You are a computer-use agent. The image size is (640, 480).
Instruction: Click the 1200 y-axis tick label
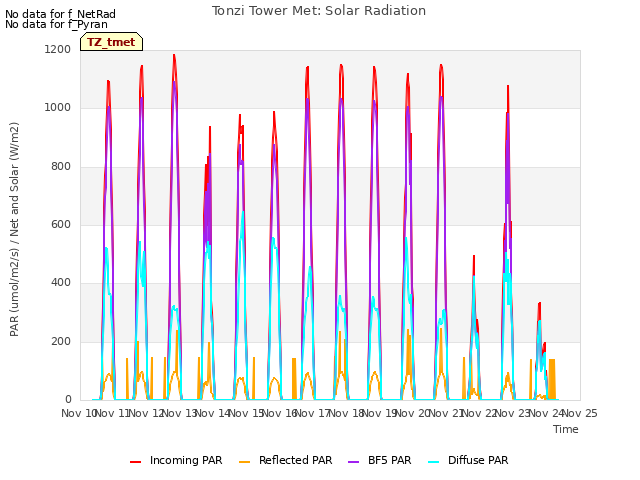click(58, 49)
